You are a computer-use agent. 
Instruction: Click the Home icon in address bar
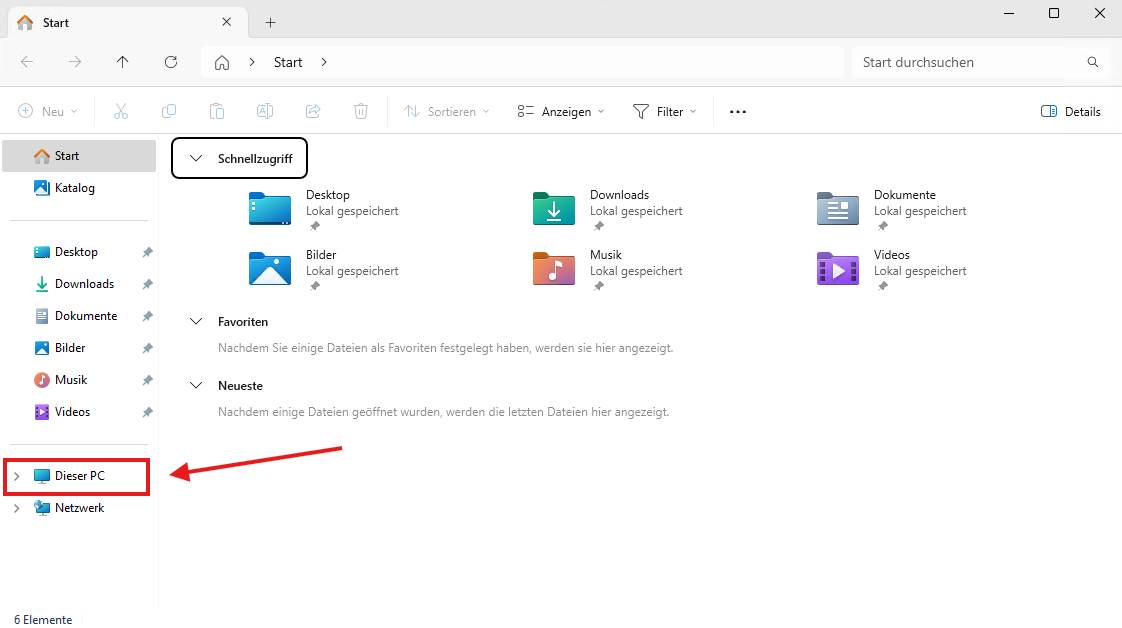pos(222,62)
